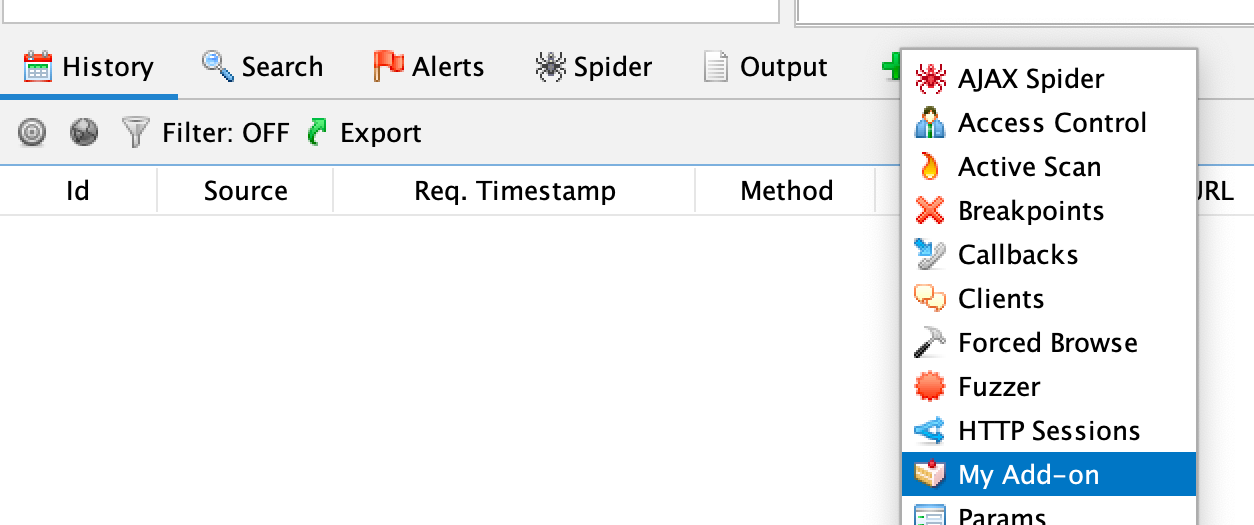Sort history by the Req. Timestamp column
Screen dimensions: 1254x525
pos(515,191)
